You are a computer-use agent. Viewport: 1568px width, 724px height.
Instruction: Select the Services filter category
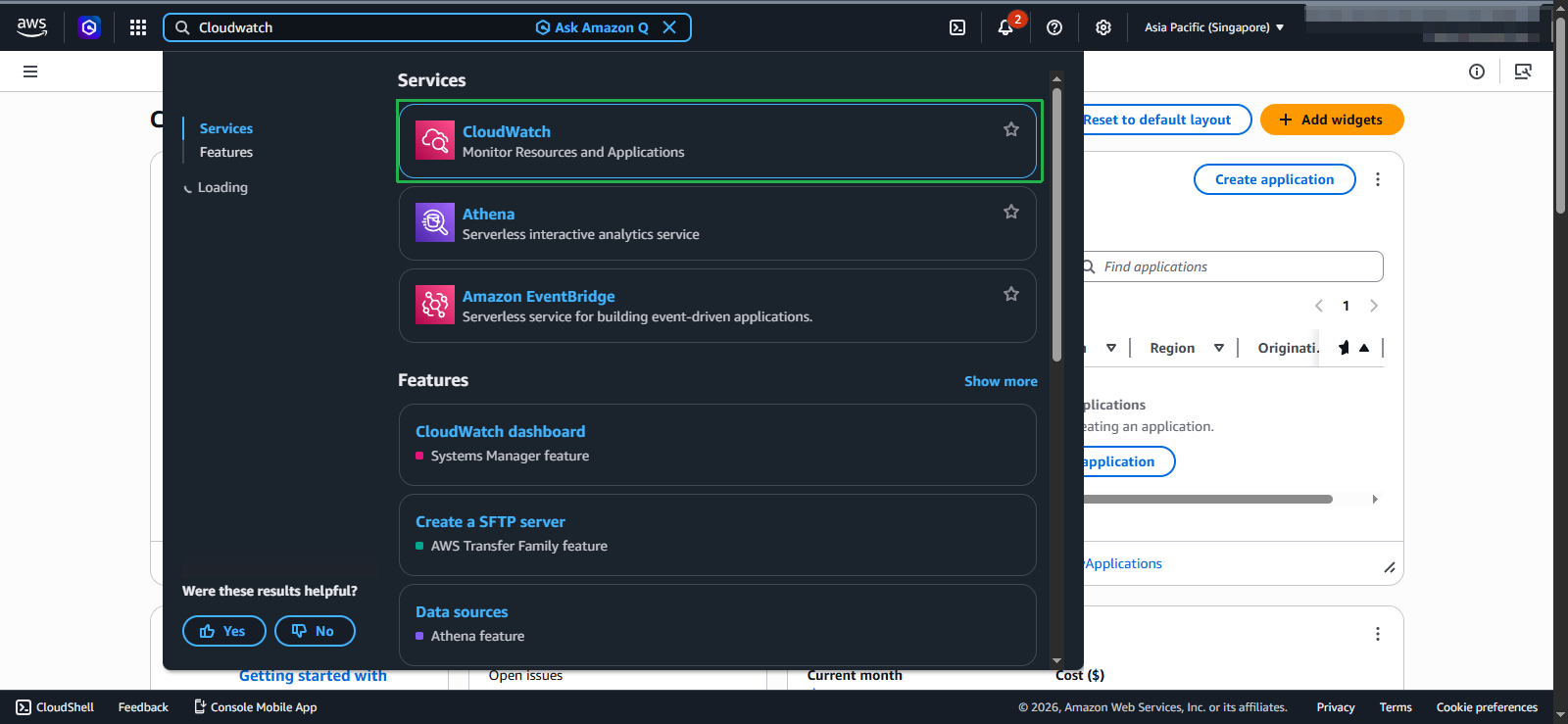tap(226, 128)
